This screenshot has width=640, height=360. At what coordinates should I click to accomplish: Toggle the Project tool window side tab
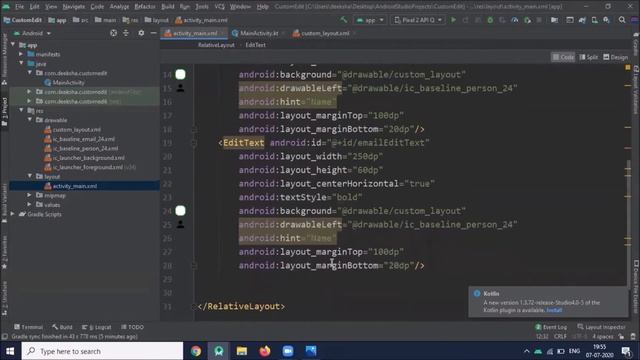tap(4, 111)
